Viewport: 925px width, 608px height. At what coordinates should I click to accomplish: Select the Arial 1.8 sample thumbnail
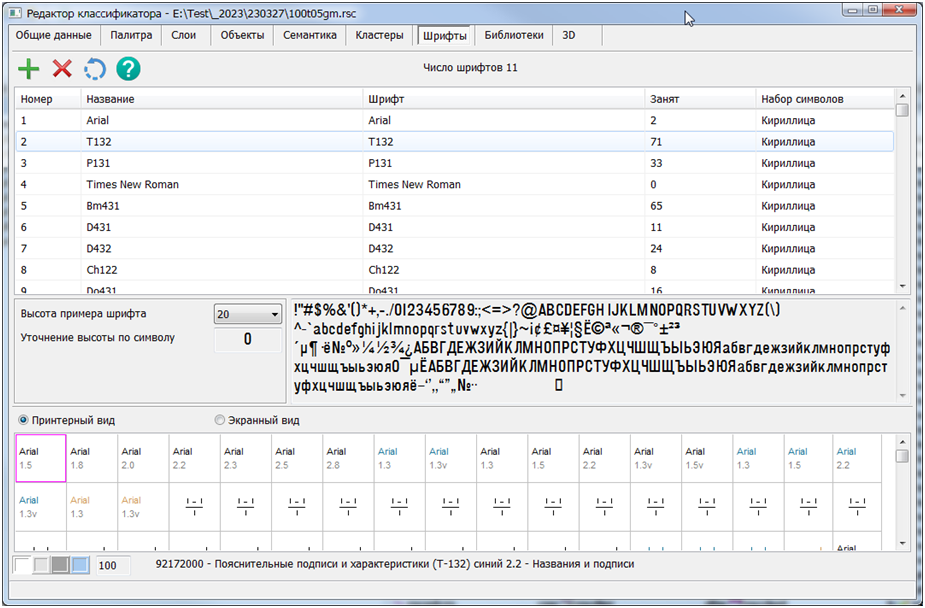pos(93,459)
